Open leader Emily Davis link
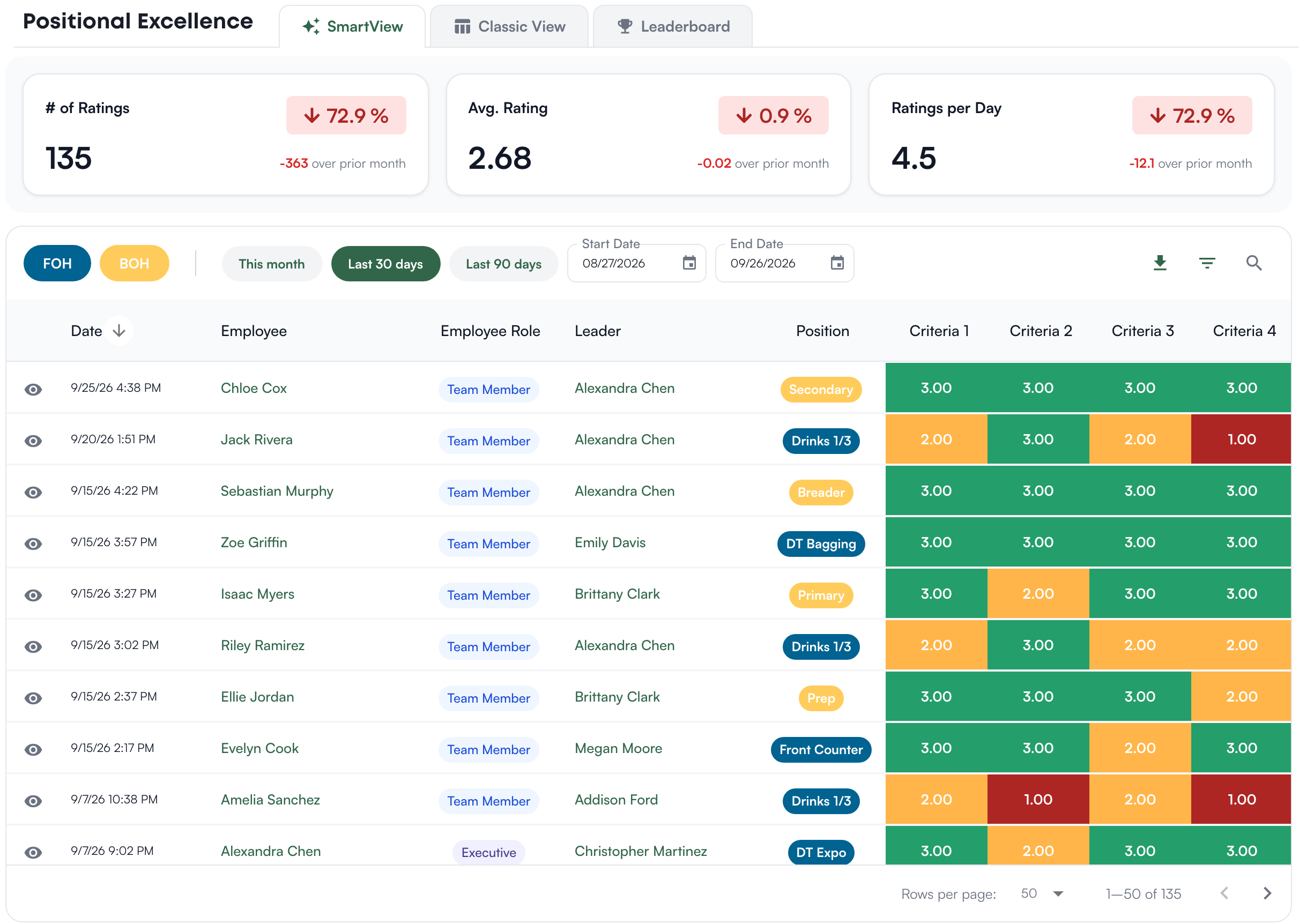 pyautogui.click(x=610, y=542)
